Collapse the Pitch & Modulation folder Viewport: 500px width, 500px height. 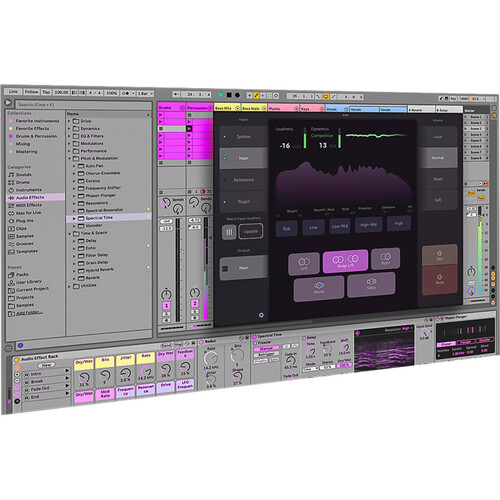coord(69,158)
